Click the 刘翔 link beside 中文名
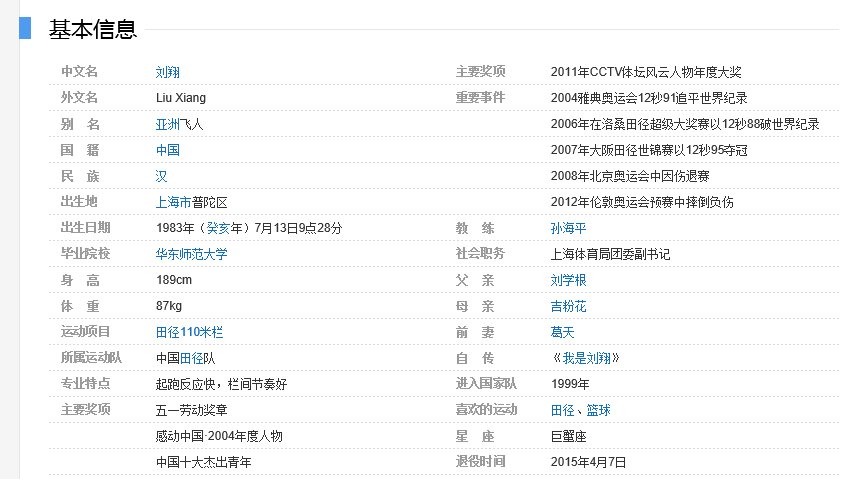The width and height of the screenshot is (848, 479). tap(167, 72)
